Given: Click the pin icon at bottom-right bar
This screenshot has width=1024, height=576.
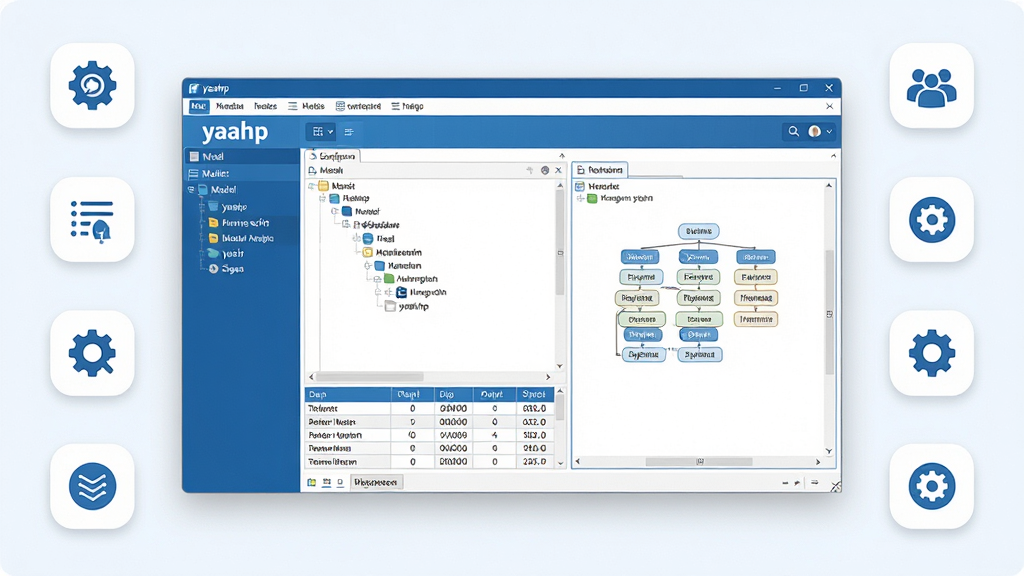Looking at the screenshot, I should tap(797, 483).
